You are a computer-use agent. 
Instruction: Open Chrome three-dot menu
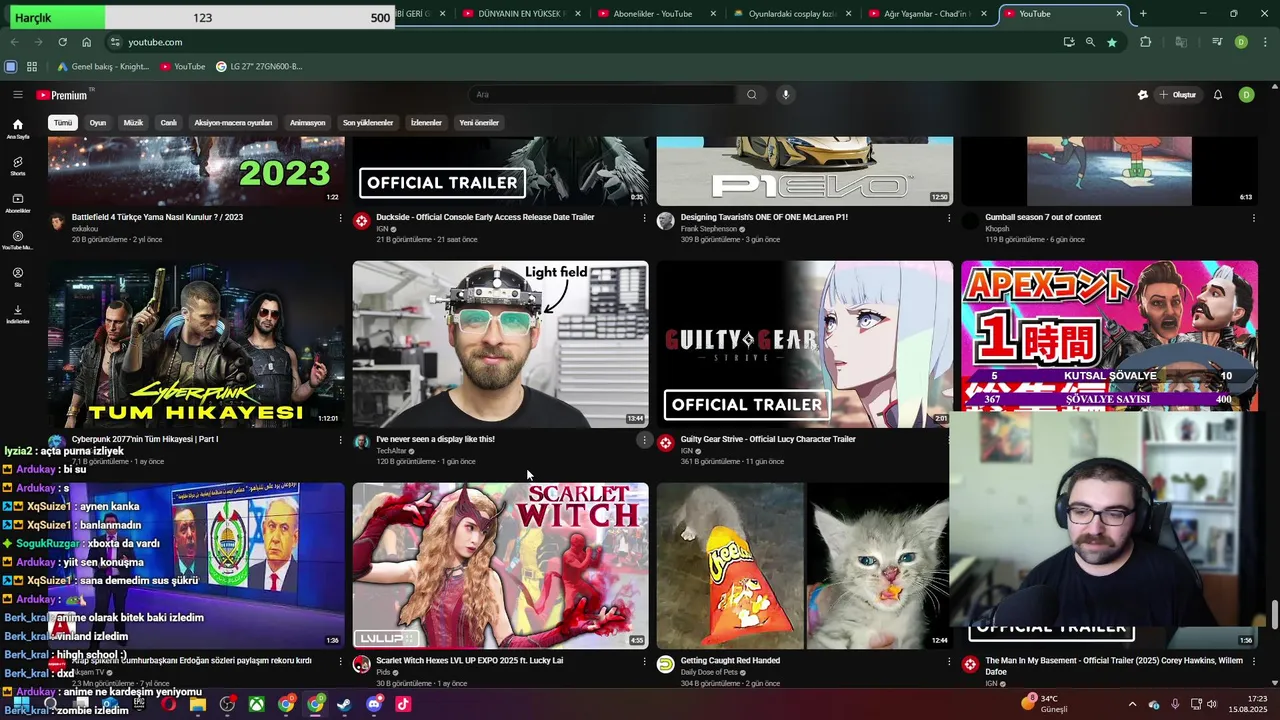click(x=1265, y=42)
